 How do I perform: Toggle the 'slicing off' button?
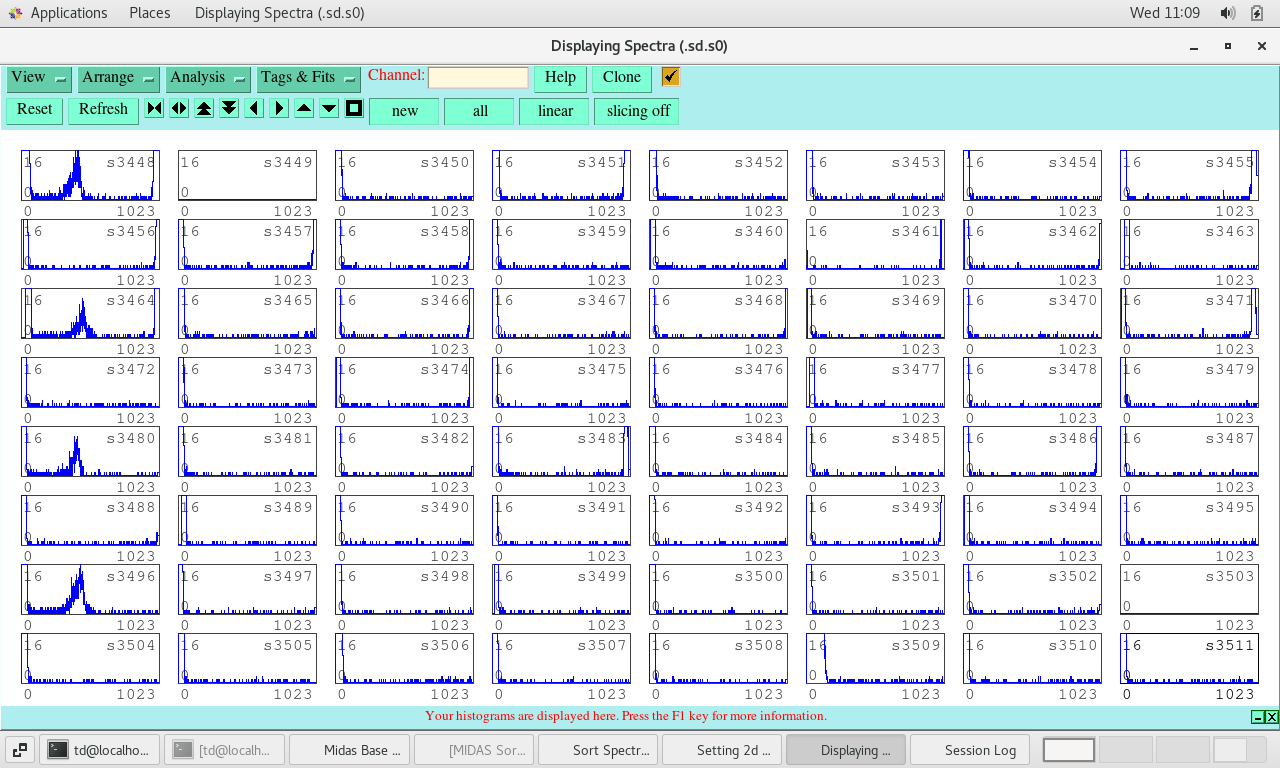click(x=637, y=111)
